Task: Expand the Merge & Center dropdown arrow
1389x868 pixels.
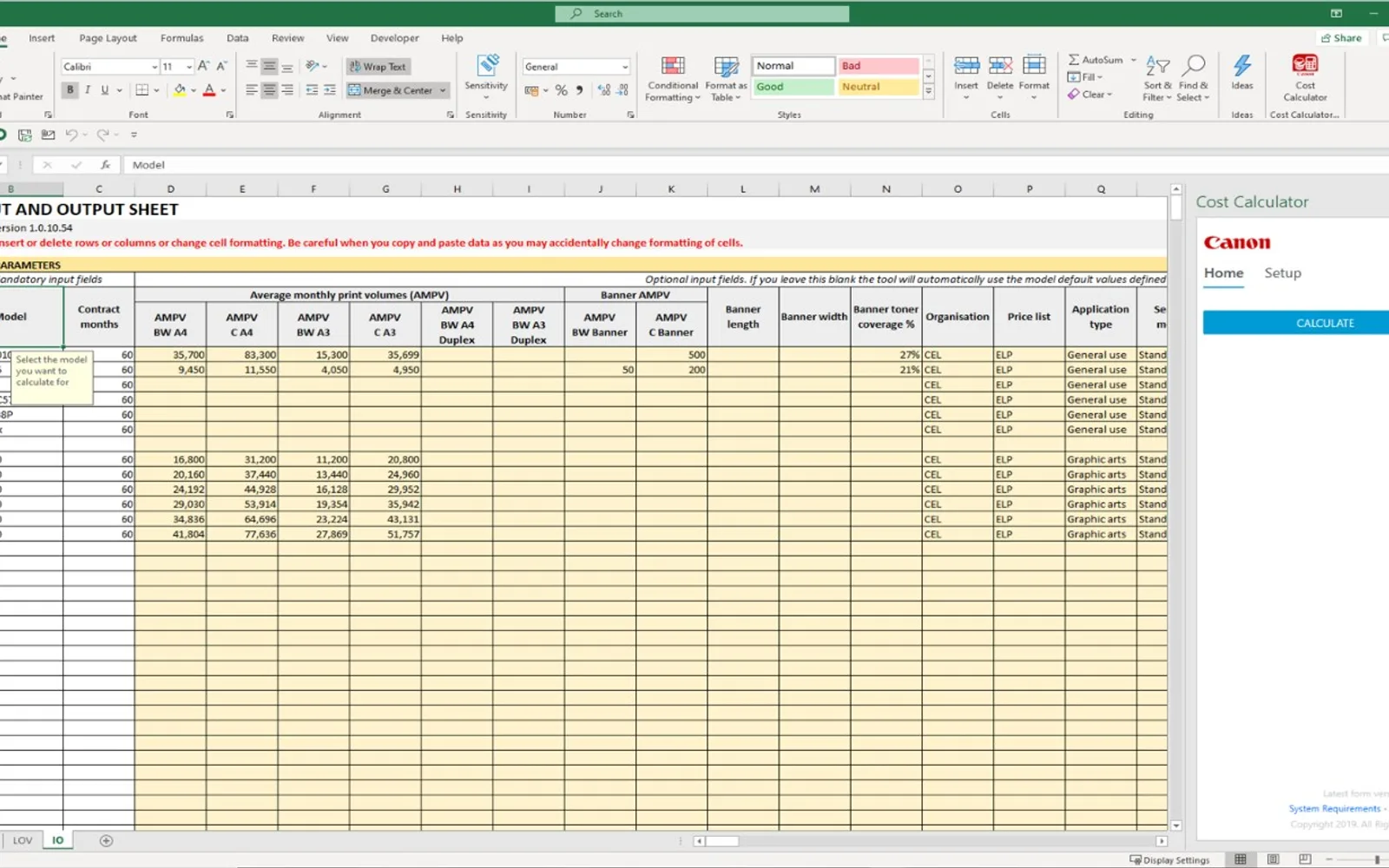Action: coord(443,90)
